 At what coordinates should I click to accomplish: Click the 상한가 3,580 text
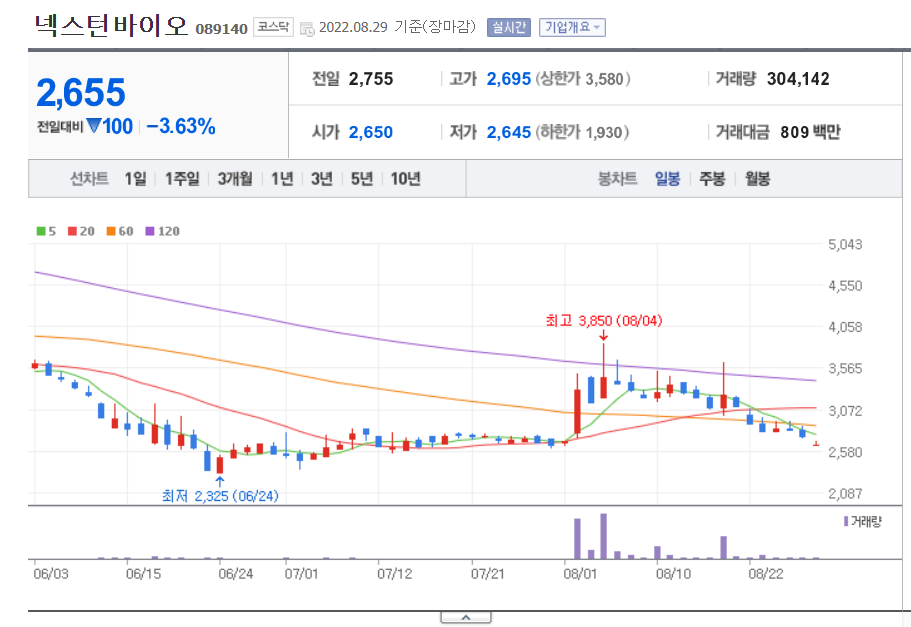click(x=583, y=79)
